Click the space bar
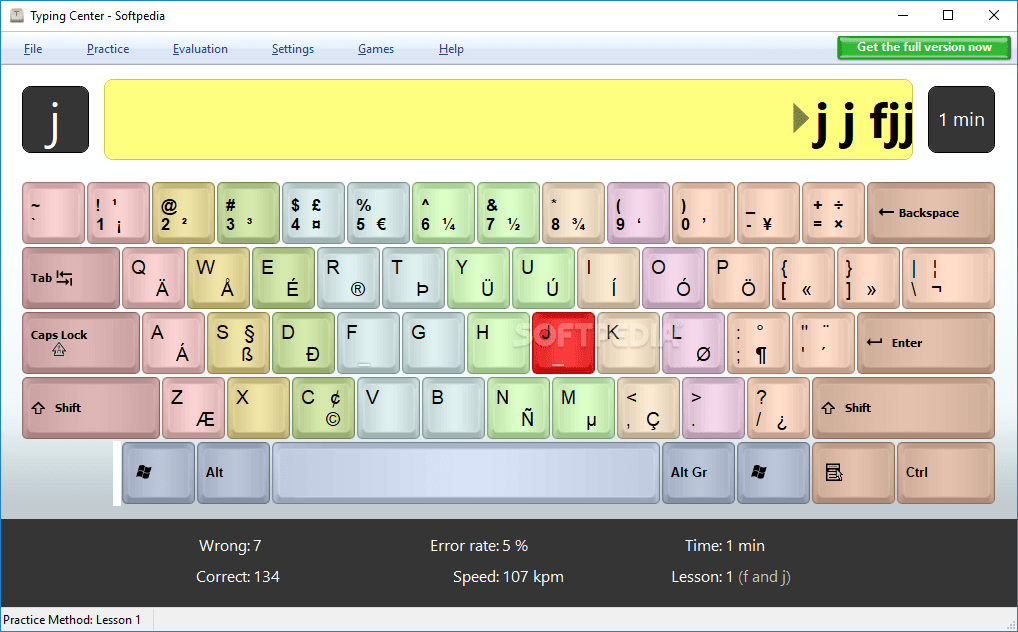Image resolution: width=1018 pixels, height=632 pixels. click(465, 472)
